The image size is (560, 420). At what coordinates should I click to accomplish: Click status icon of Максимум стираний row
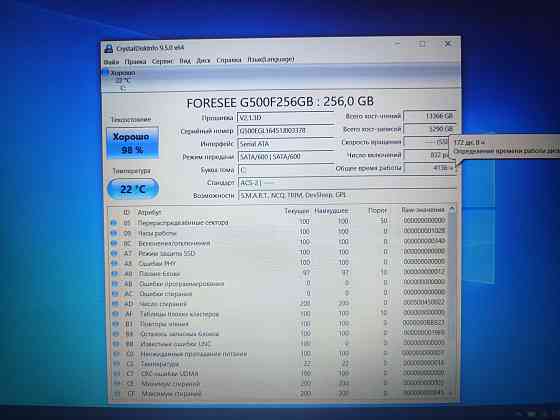click(x=117, y=394)
